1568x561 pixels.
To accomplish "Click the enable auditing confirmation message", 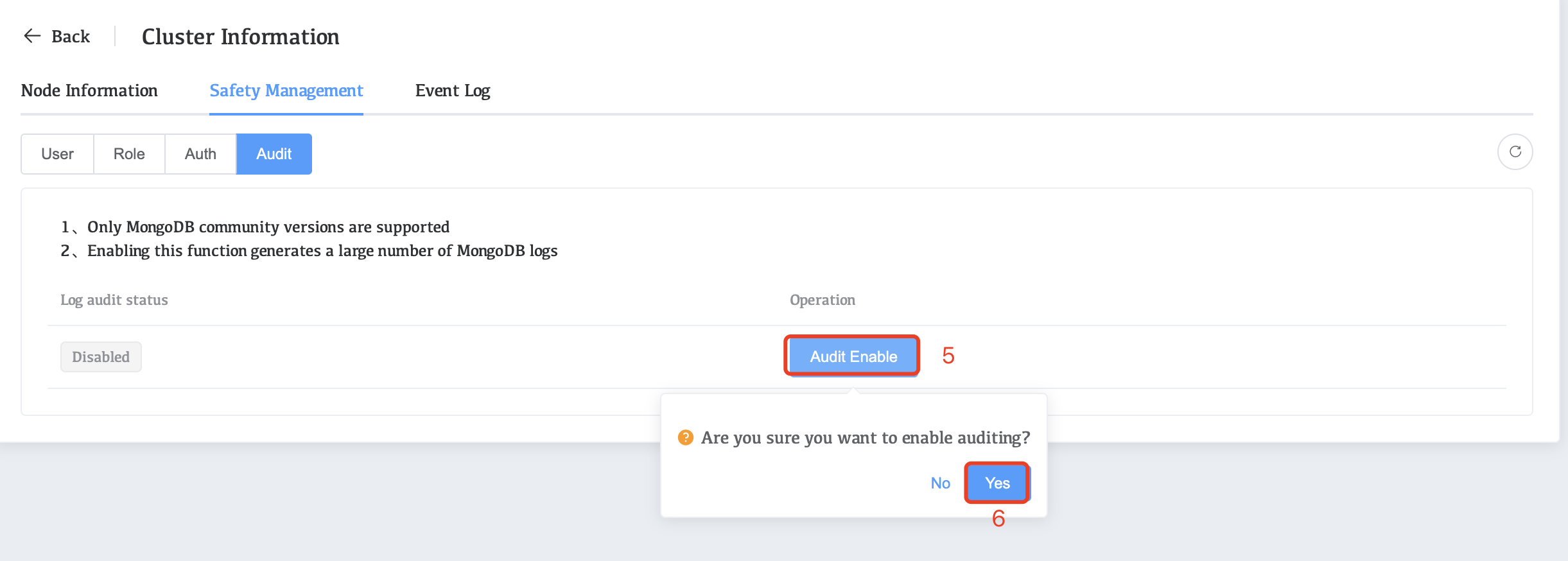I will click(x=865, y=438).
